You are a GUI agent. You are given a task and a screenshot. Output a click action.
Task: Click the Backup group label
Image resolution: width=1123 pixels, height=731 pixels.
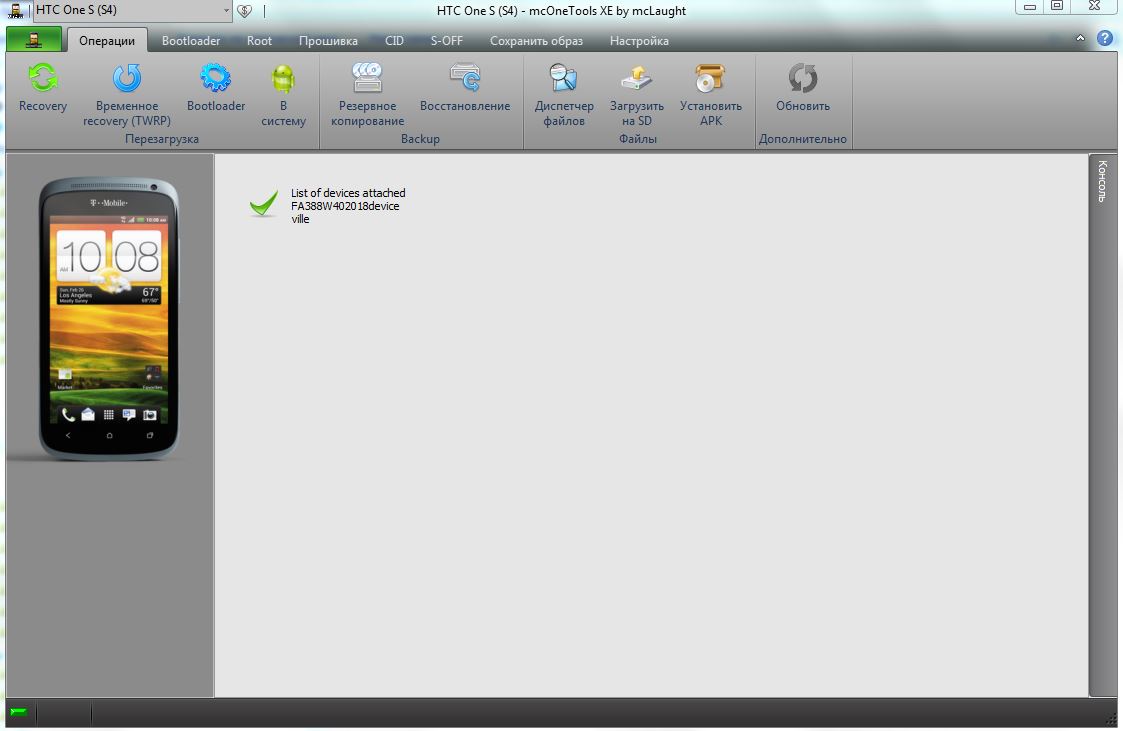(420, 139)
